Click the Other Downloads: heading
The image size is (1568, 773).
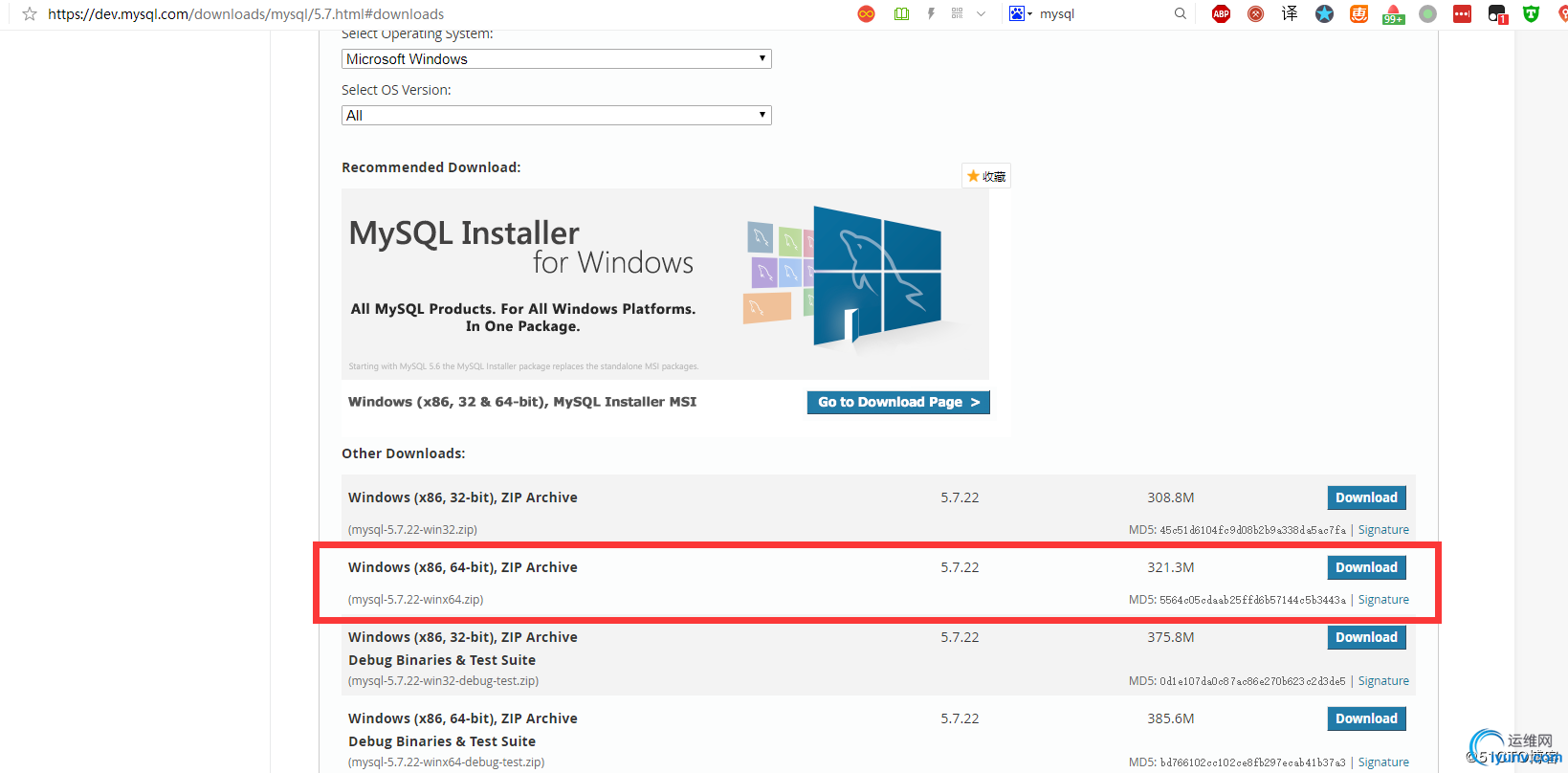(x=404, y=453)
